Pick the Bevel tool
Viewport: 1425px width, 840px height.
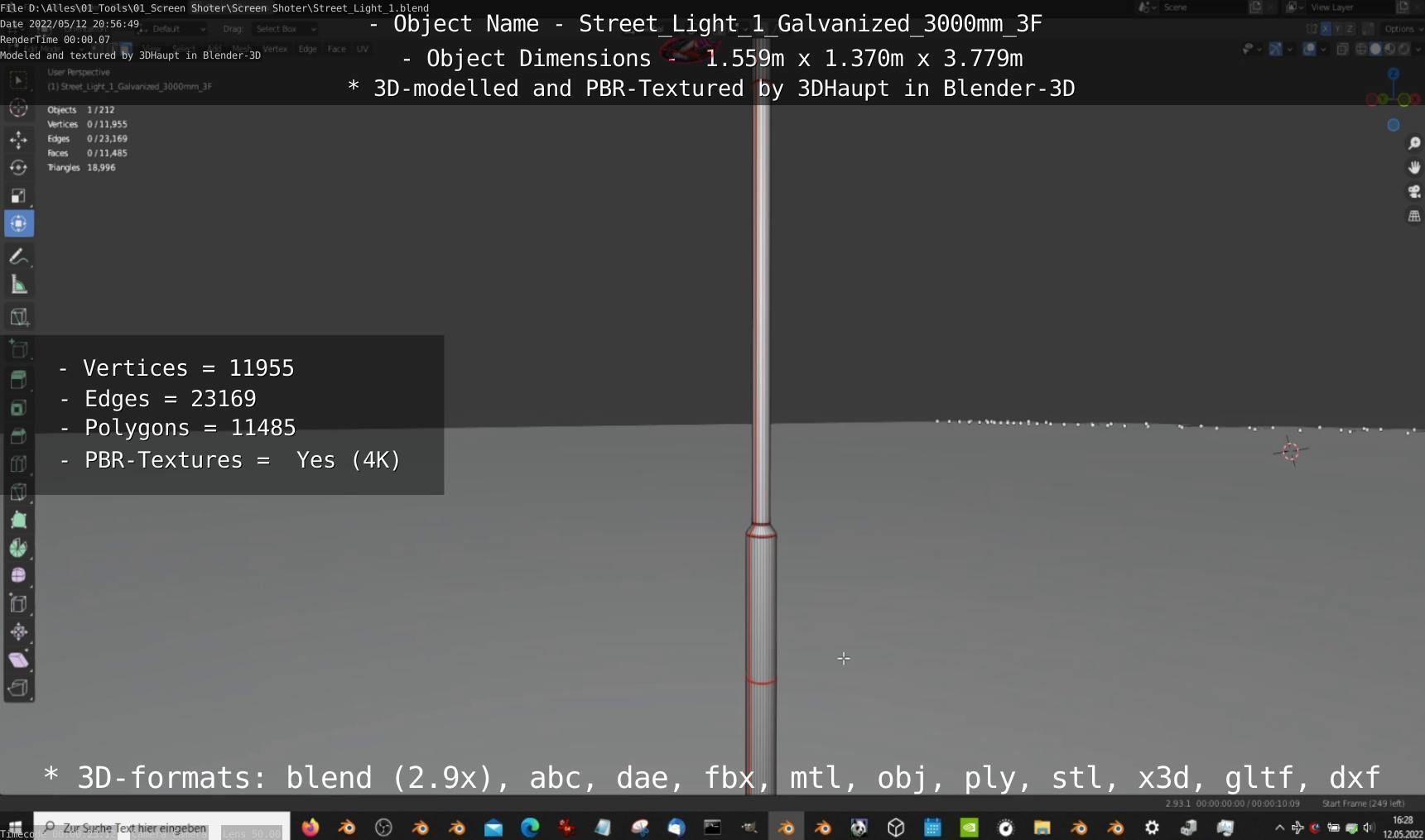(x=18, y=436)
